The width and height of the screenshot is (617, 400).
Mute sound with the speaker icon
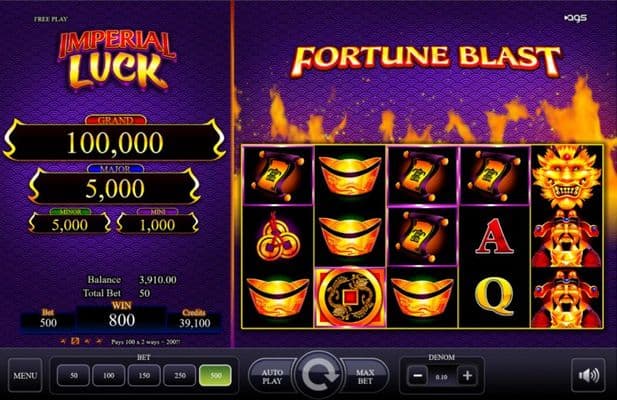[588, 375]
